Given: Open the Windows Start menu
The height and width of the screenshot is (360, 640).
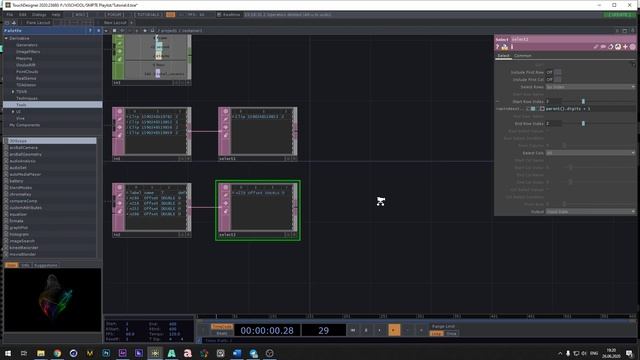Looking at the screenshot, I should pos(8,353).
